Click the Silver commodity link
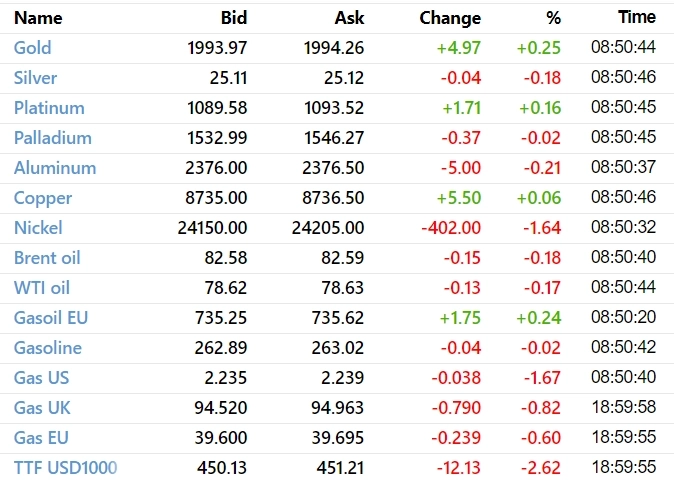 (x=36, y=78)
